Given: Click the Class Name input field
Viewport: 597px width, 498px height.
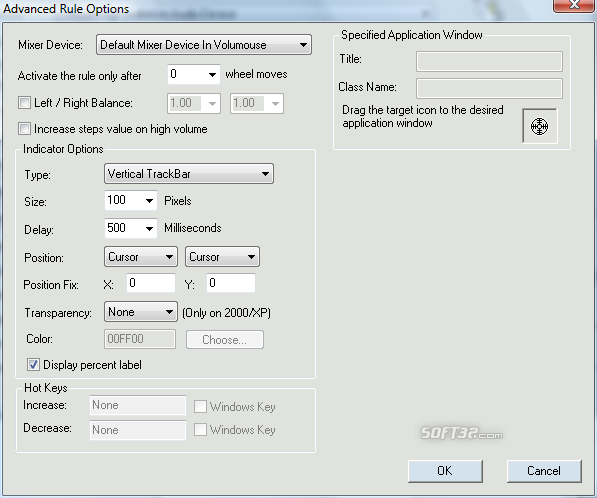Looking at the screenshot, I should [x=489, y=88].
